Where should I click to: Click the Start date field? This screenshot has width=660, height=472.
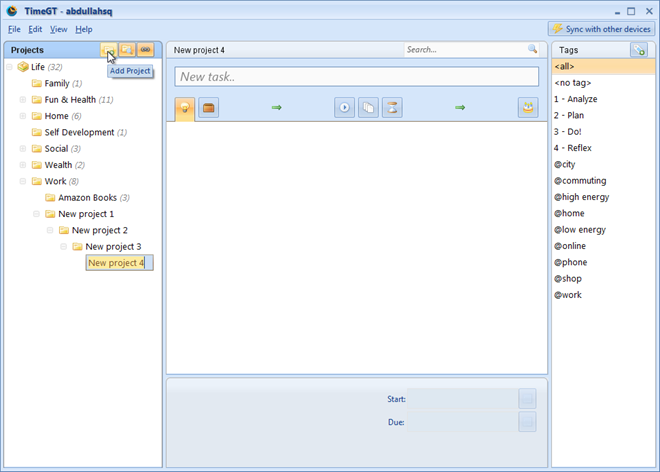point(463,398)
